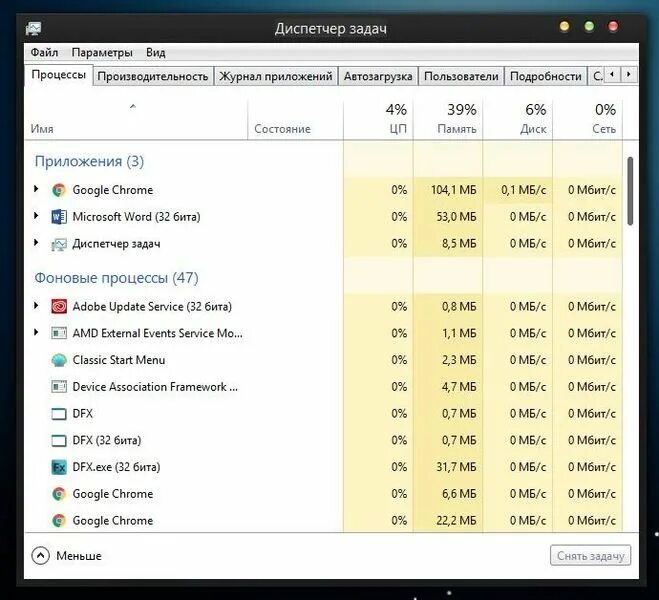Click the 8,5 МБ memory value
The image size is (659, 600).
pyautogui.click(x=459, y=244)
